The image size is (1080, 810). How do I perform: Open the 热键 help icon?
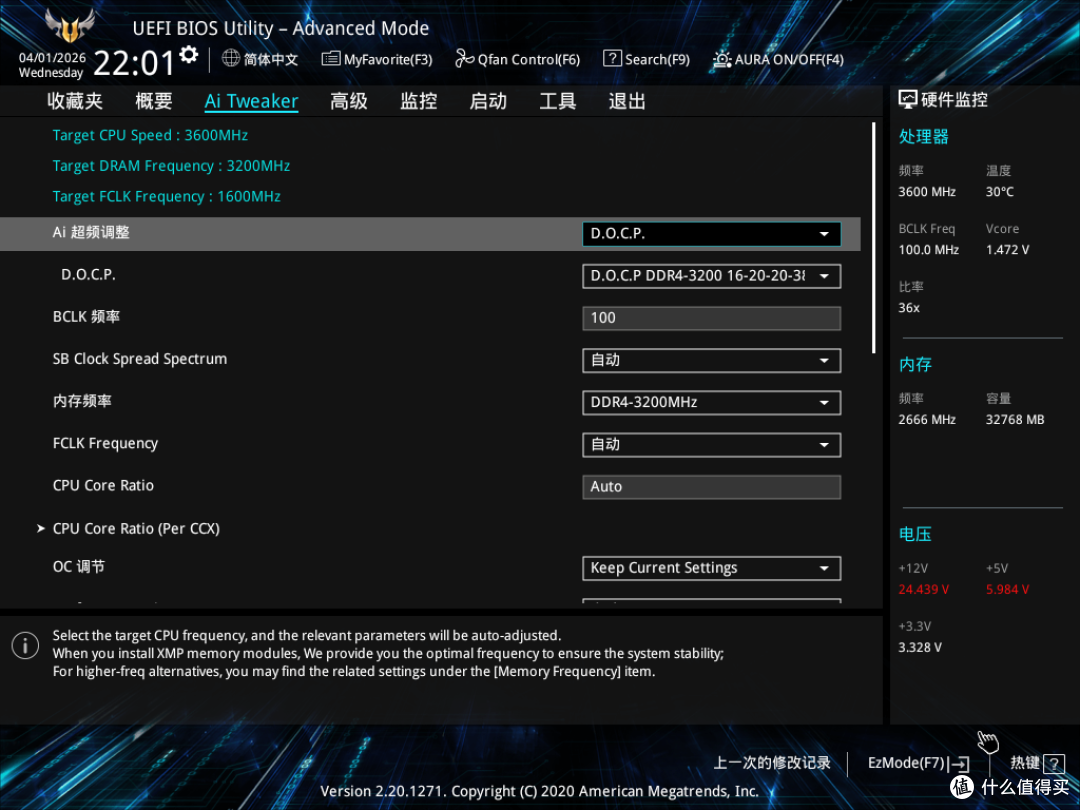pyautogui.click(x=1054, y=763)
